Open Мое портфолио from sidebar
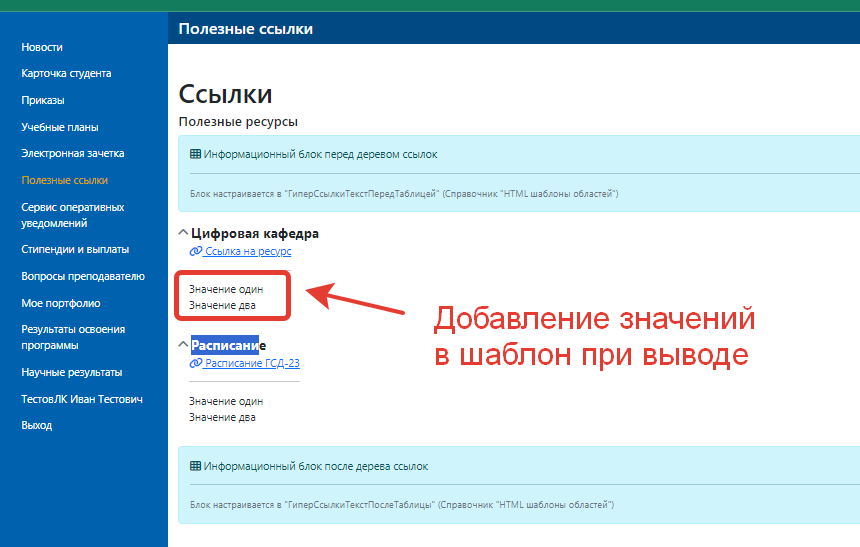 point(61,303)
